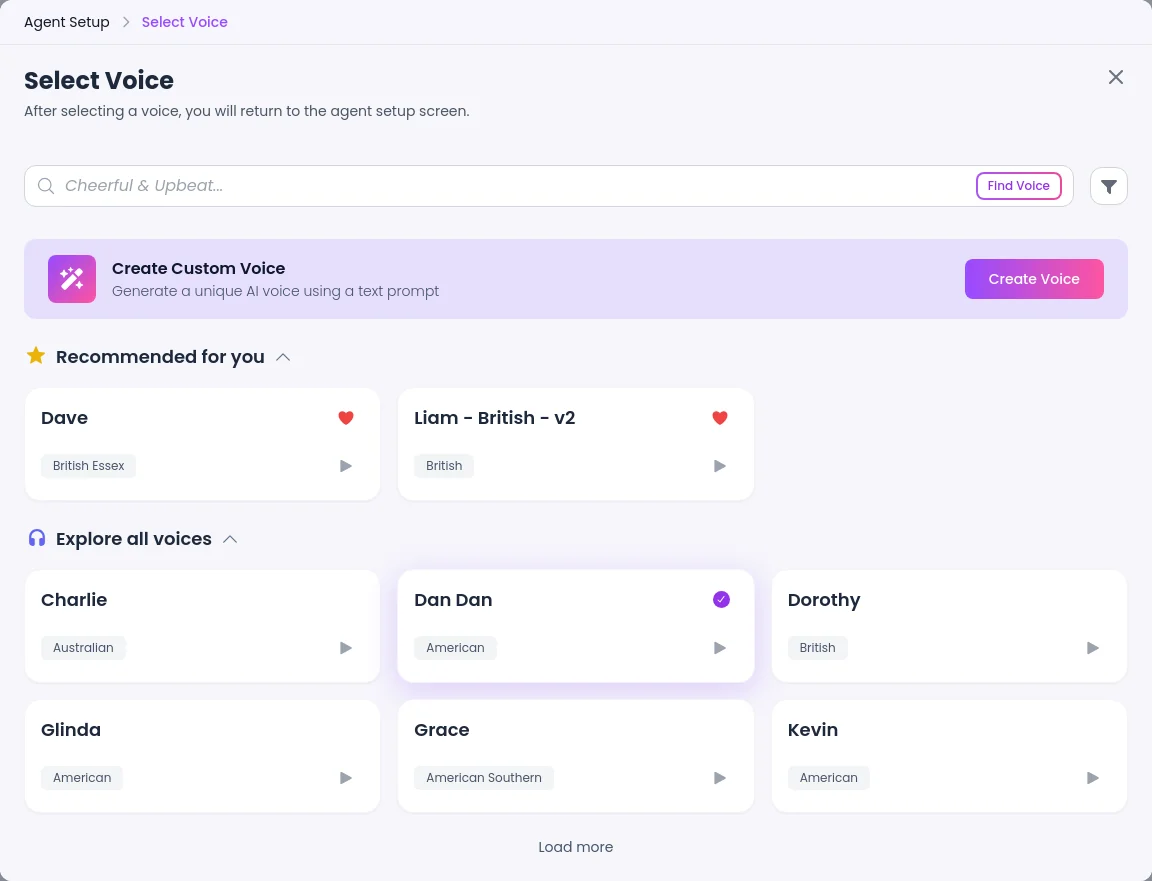Click Glinda's American accent tag
Screen dimensions: 1152x881
82,778
